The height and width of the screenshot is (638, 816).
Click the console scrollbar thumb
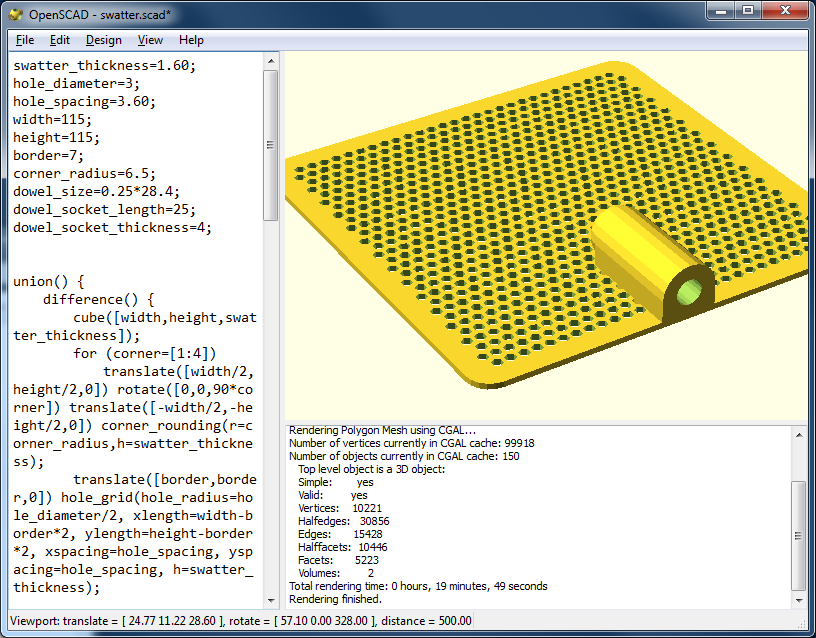pos(799,536)
